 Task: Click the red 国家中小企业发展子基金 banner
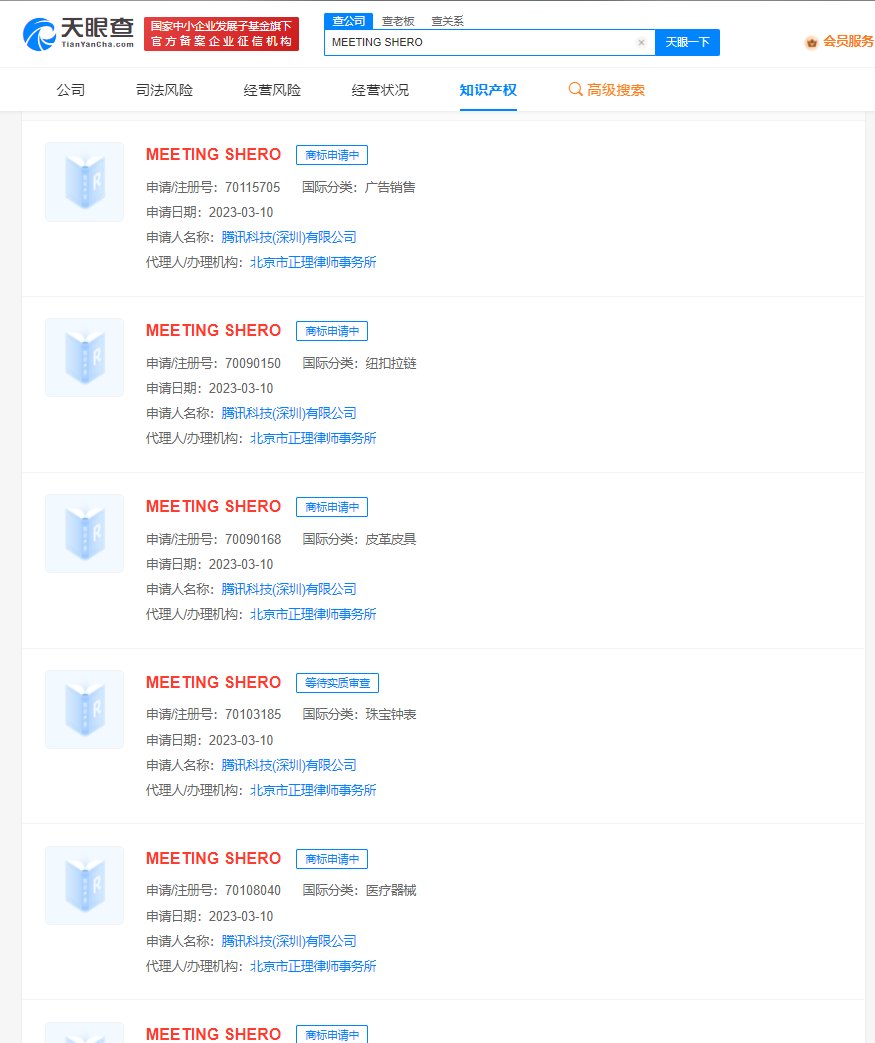[222, 34]
